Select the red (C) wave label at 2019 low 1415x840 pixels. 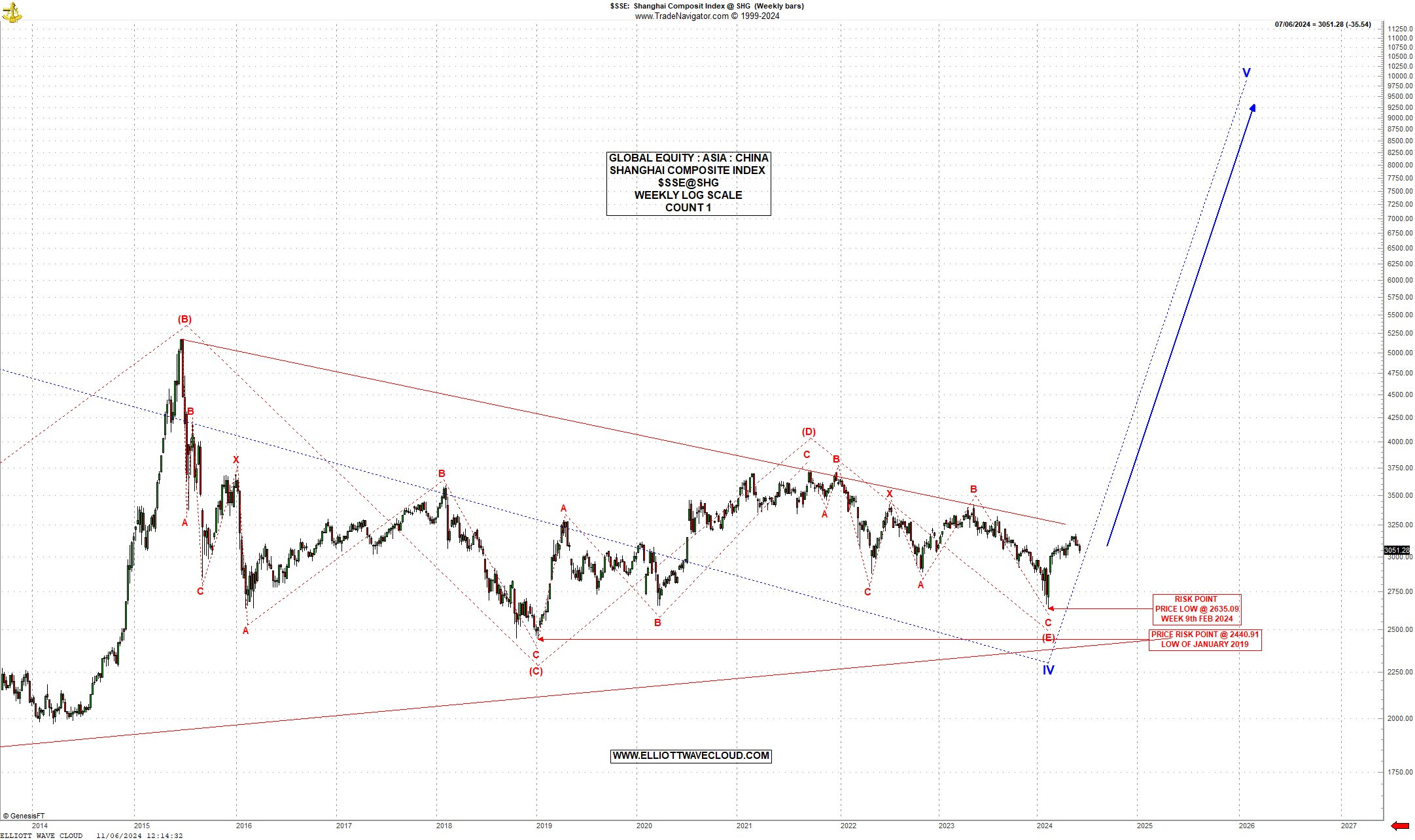point(536,671)
